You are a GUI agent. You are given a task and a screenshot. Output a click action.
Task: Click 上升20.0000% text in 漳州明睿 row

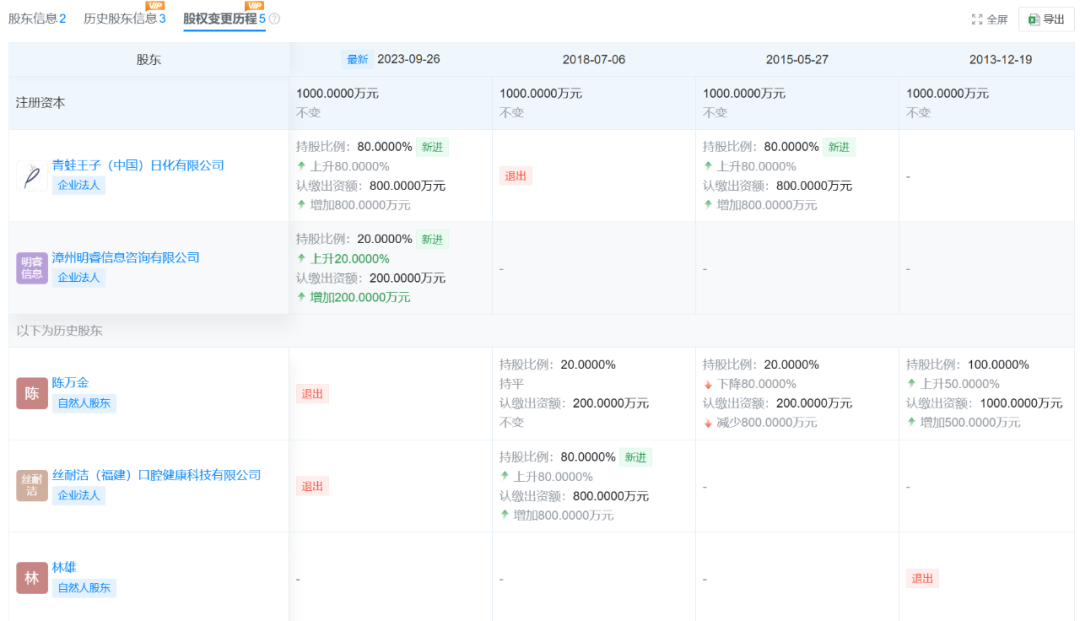coord(349,259)
